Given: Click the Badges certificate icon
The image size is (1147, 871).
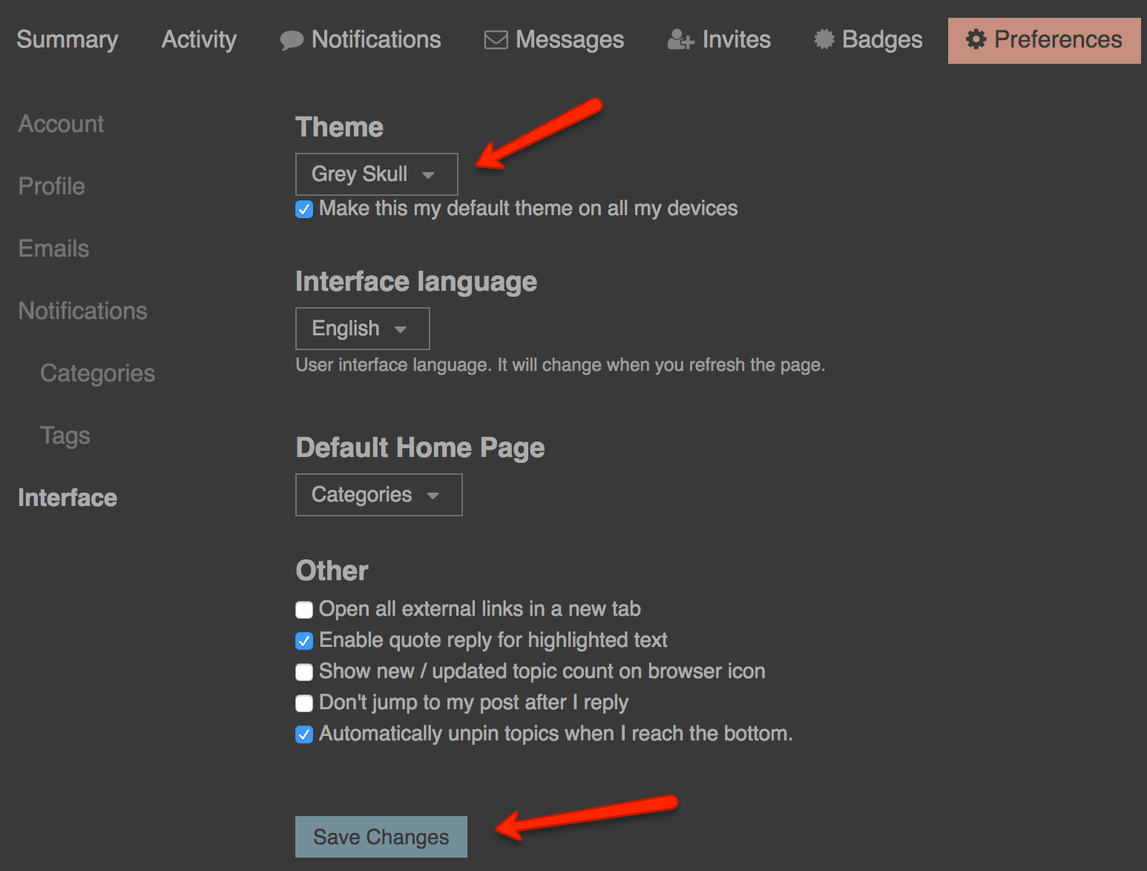Looking at the screenshot, I should coord(824,40).
